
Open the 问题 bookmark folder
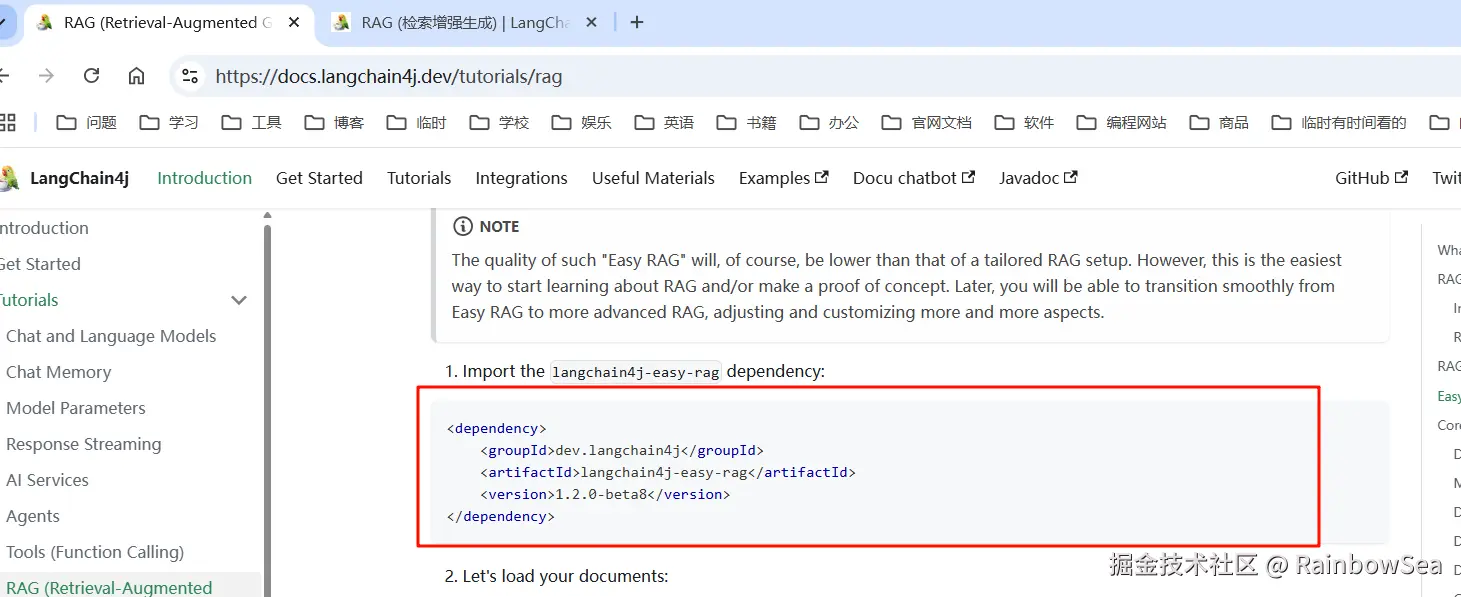pos(87,122)
